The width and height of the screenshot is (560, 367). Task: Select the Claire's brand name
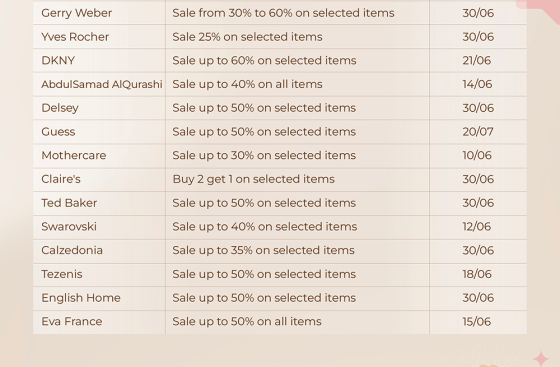click(61, 179)
